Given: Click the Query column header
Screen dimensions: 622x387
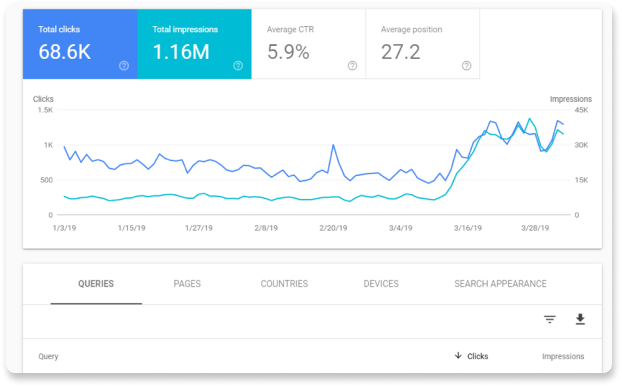Looking at the screenshot, I should point(48,356).
